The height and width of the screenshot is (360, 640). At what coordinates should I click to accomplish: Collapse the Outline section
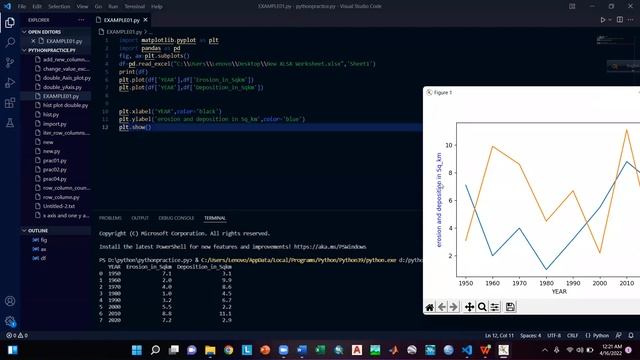[24, 231]
